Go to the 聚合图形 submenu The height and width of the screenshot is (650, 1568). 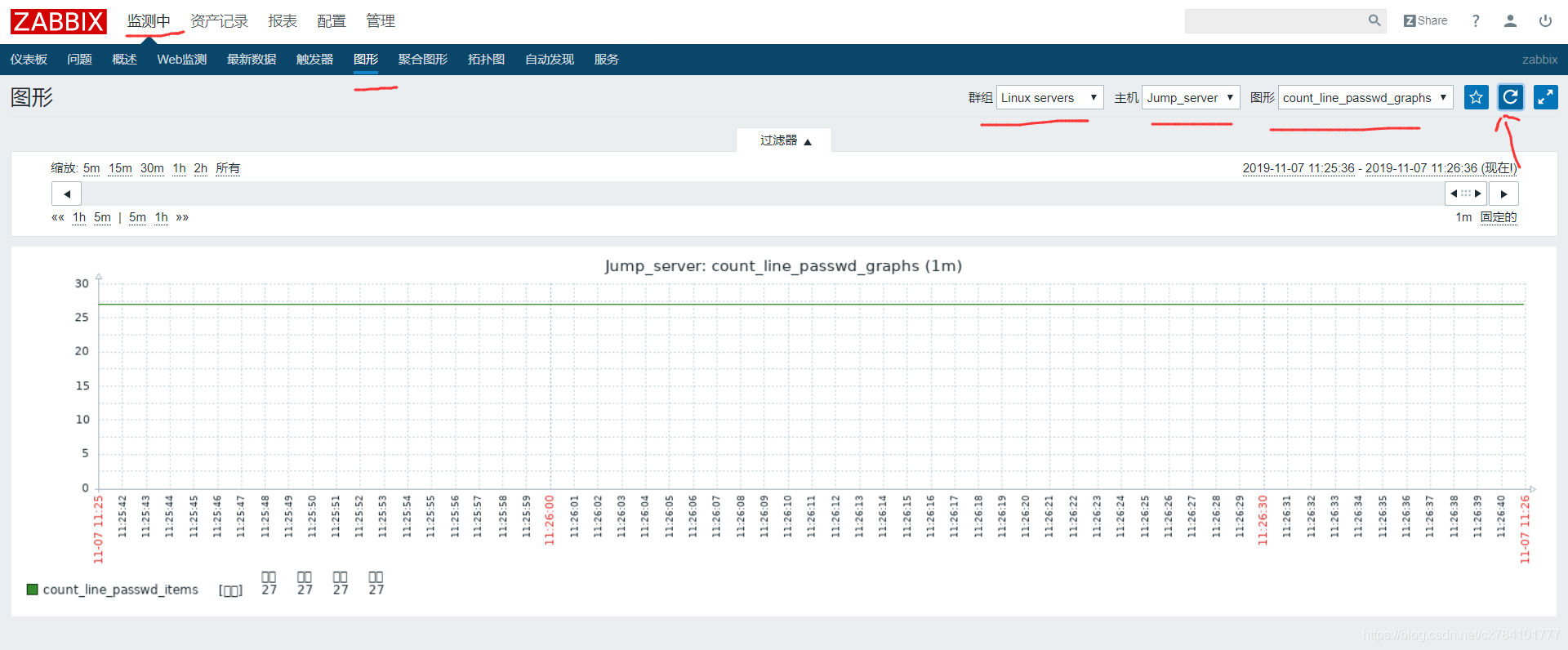pyautogui.click(x=423, y=60)
